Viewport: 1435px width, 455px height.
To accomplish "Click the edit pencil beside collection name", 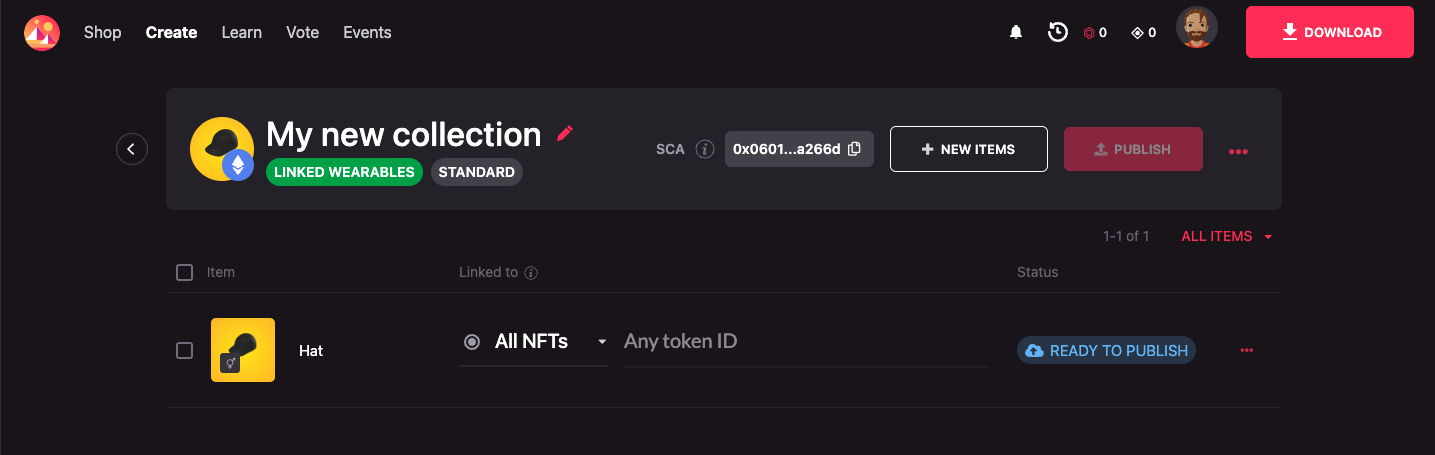I will (x=565, y=133).
